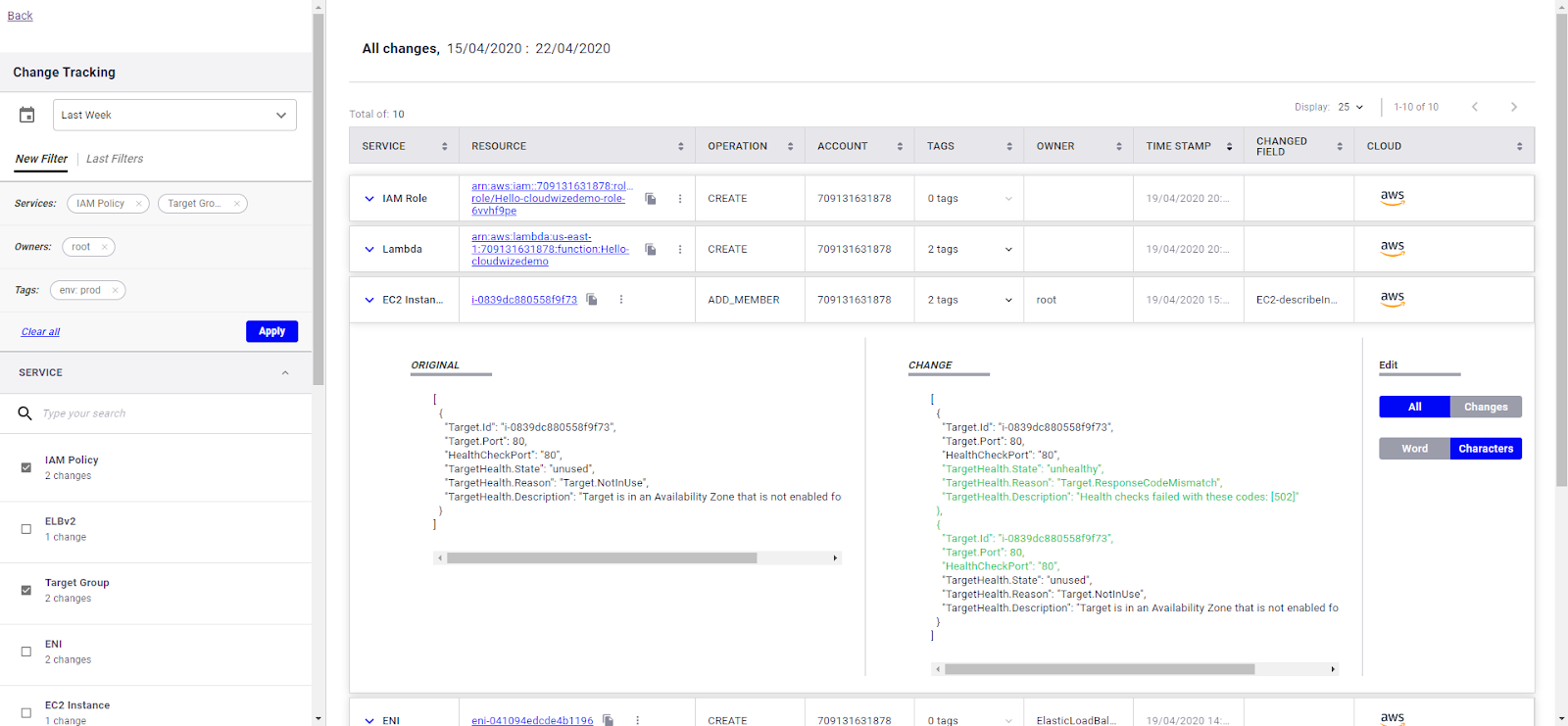Sort table by Time Stamp column
This screenshot has width=1568, height=726.
click(1229, 146)
